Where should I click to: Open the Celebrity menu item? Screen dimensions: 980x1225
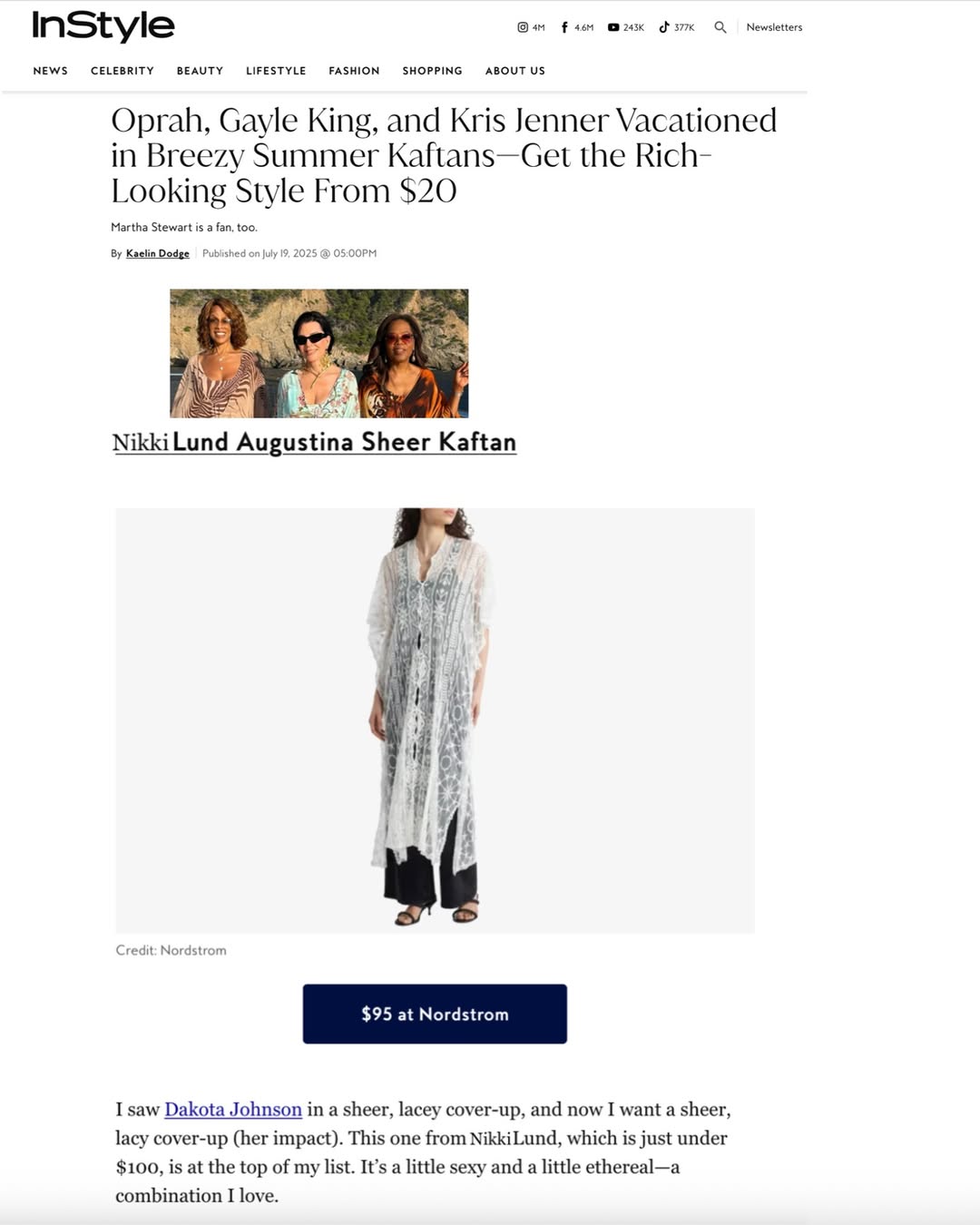[x=122, y=71]
